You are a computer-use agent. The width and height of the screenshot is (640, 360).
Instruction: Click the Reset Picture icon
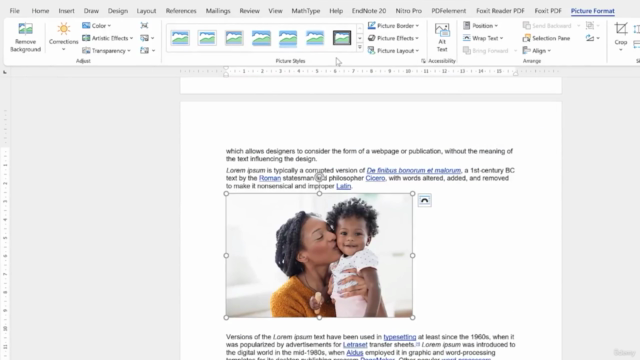point(144,51)
